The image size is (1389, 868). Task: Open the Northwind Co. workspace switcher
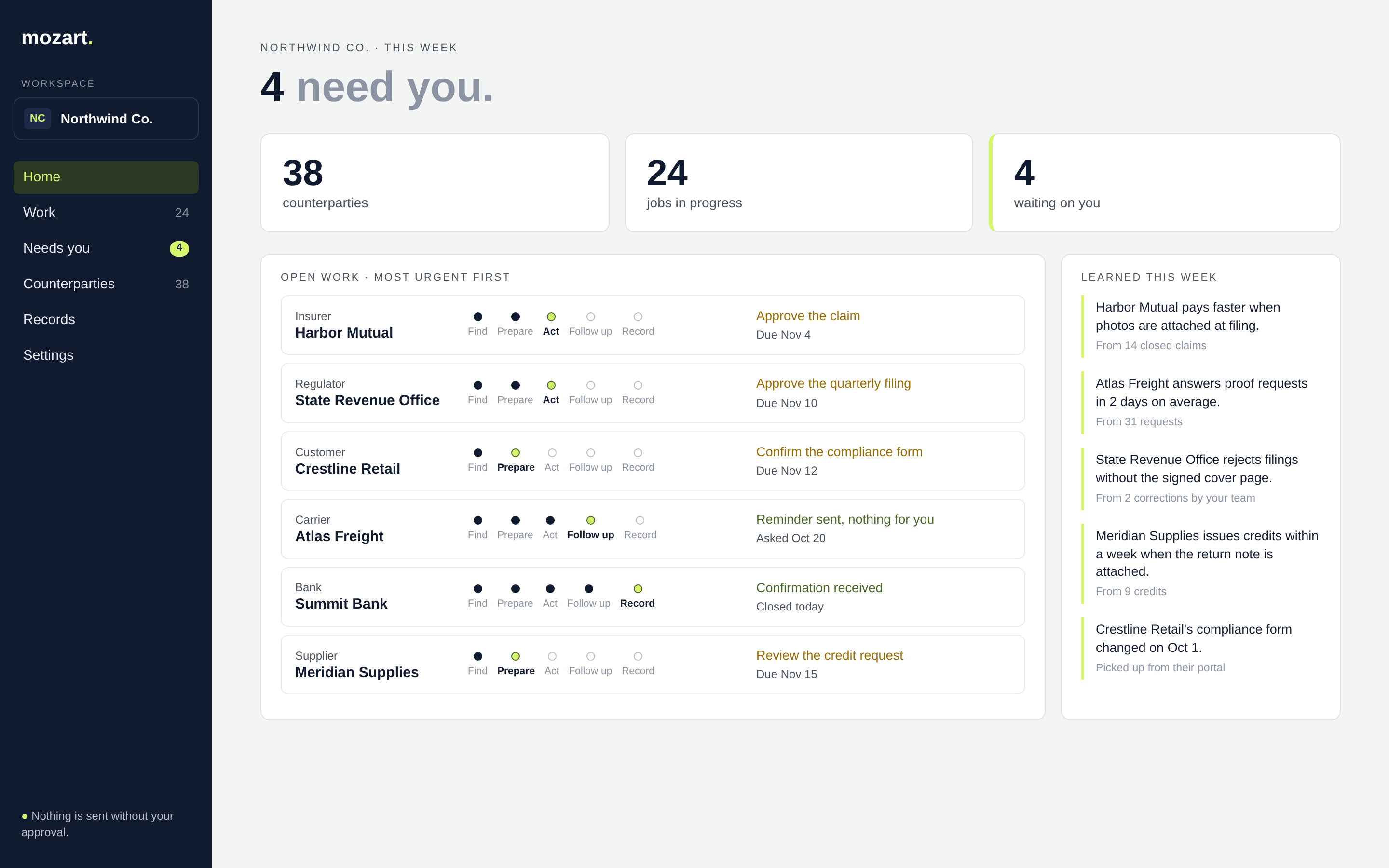point(106,119)
